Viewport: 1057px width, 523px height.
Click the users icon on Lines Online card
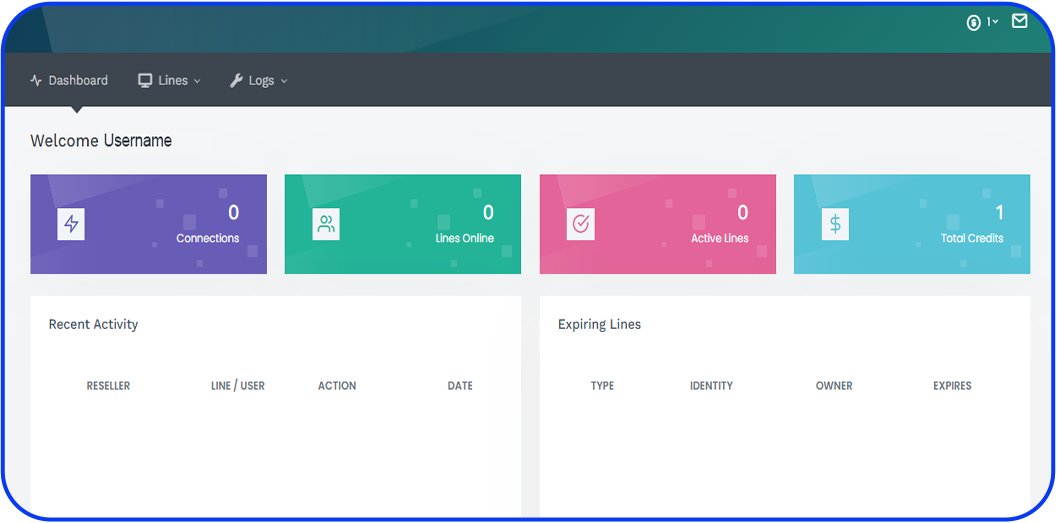click(326, 224)
